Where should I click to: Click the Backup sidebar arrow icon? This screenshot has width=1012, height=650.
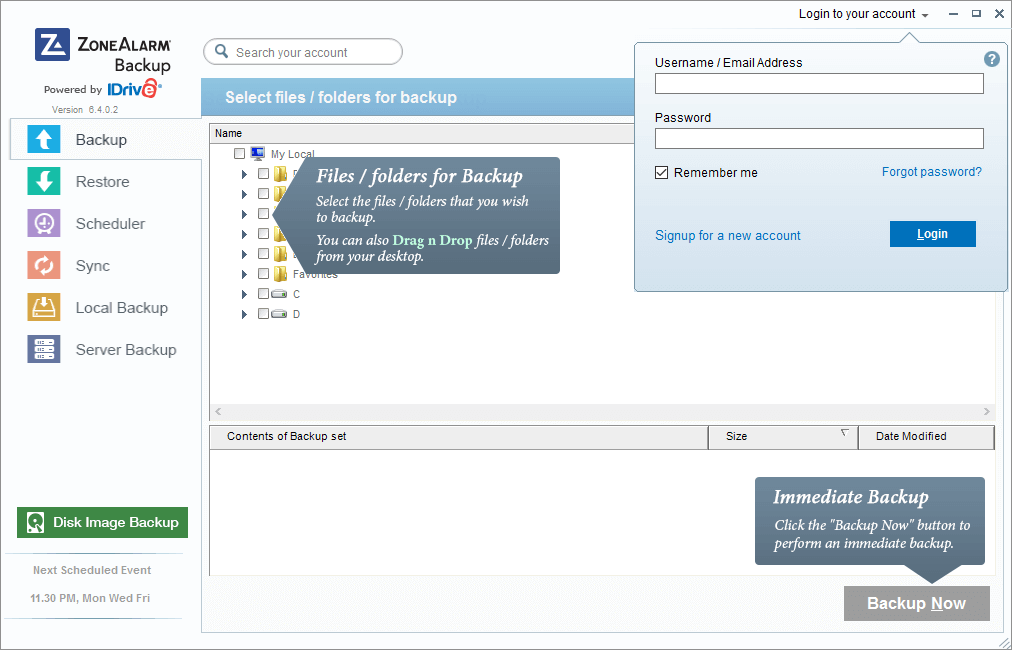[44, 140]
